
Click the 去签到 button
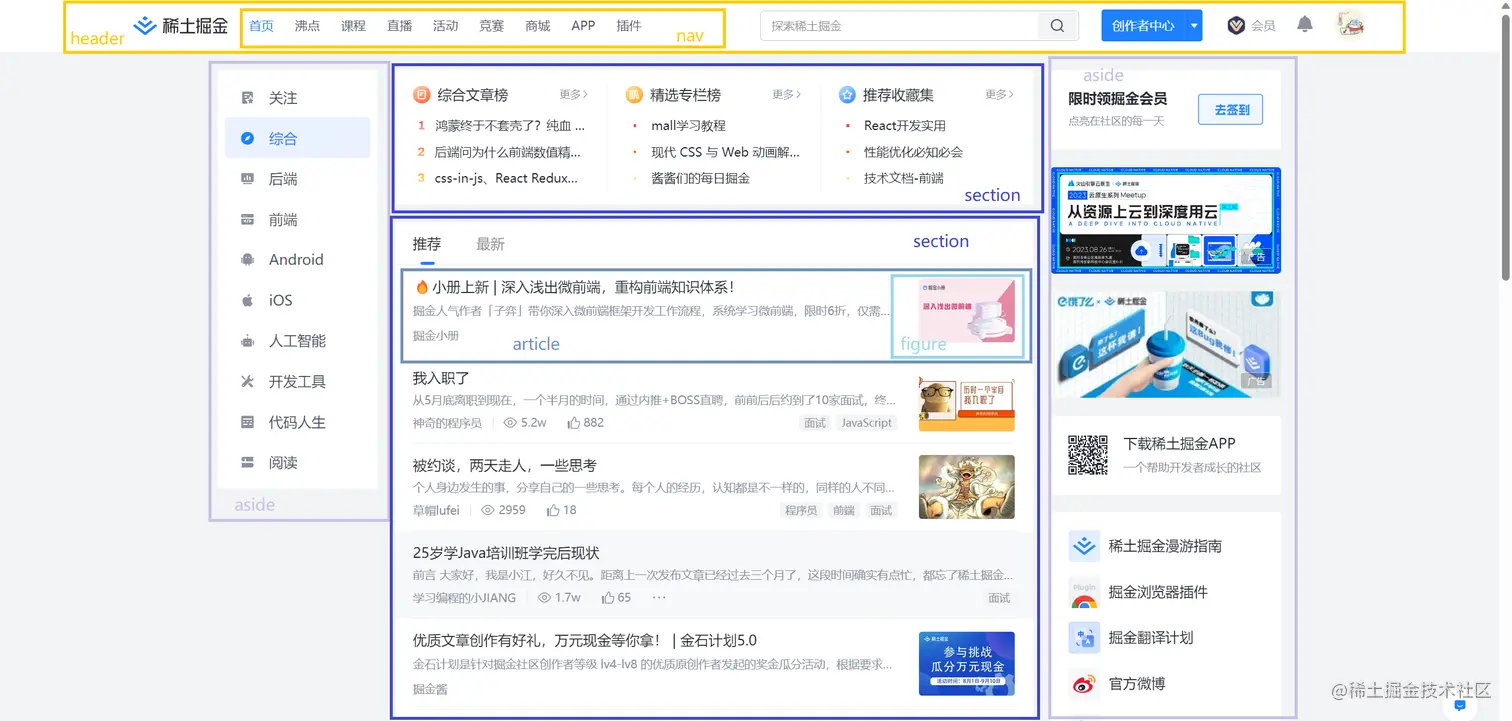(x=1231, y=110)
